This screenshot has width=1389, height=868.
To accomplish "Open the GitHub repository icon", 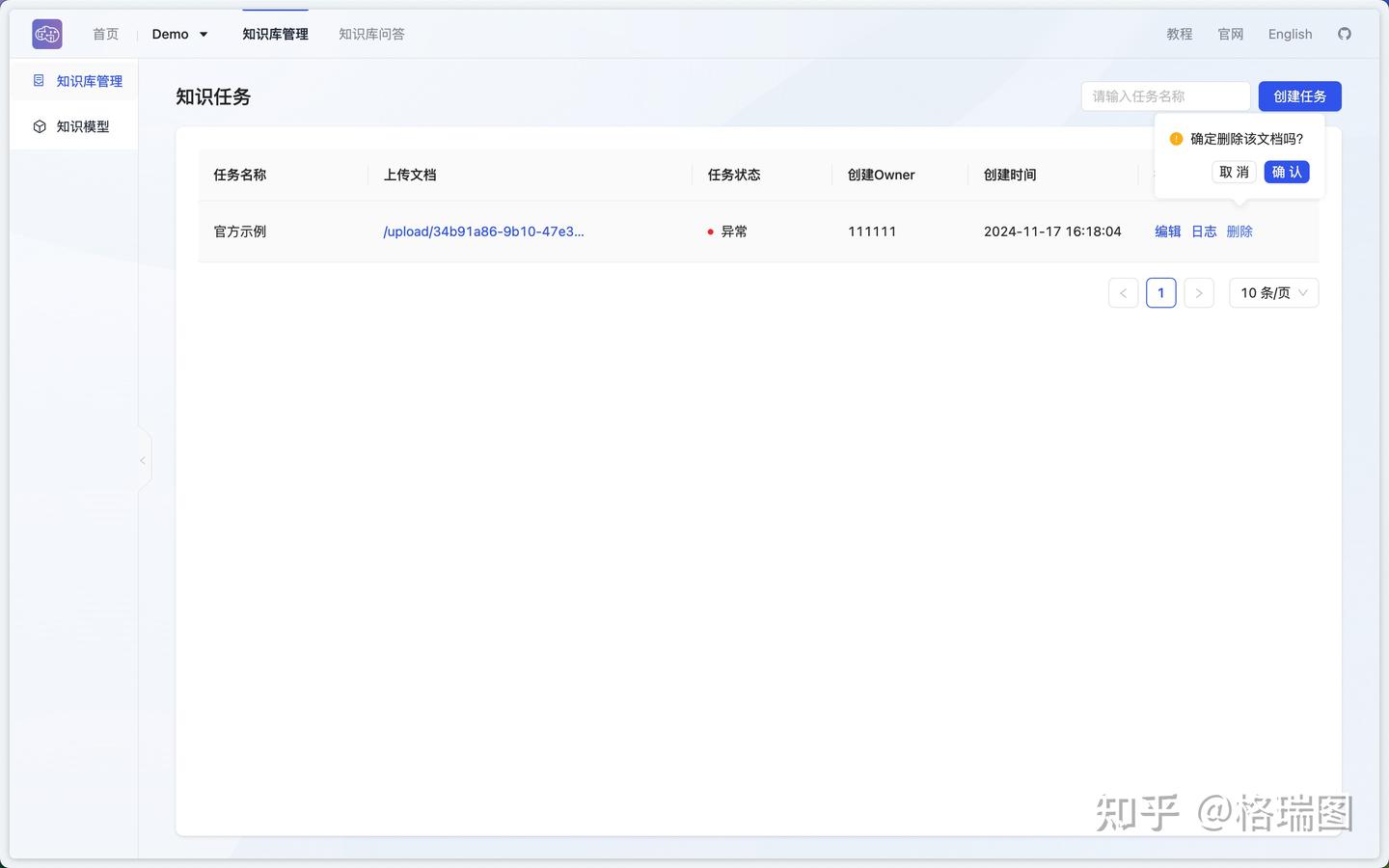I will pyautogui.click(x=1345, y=34).
